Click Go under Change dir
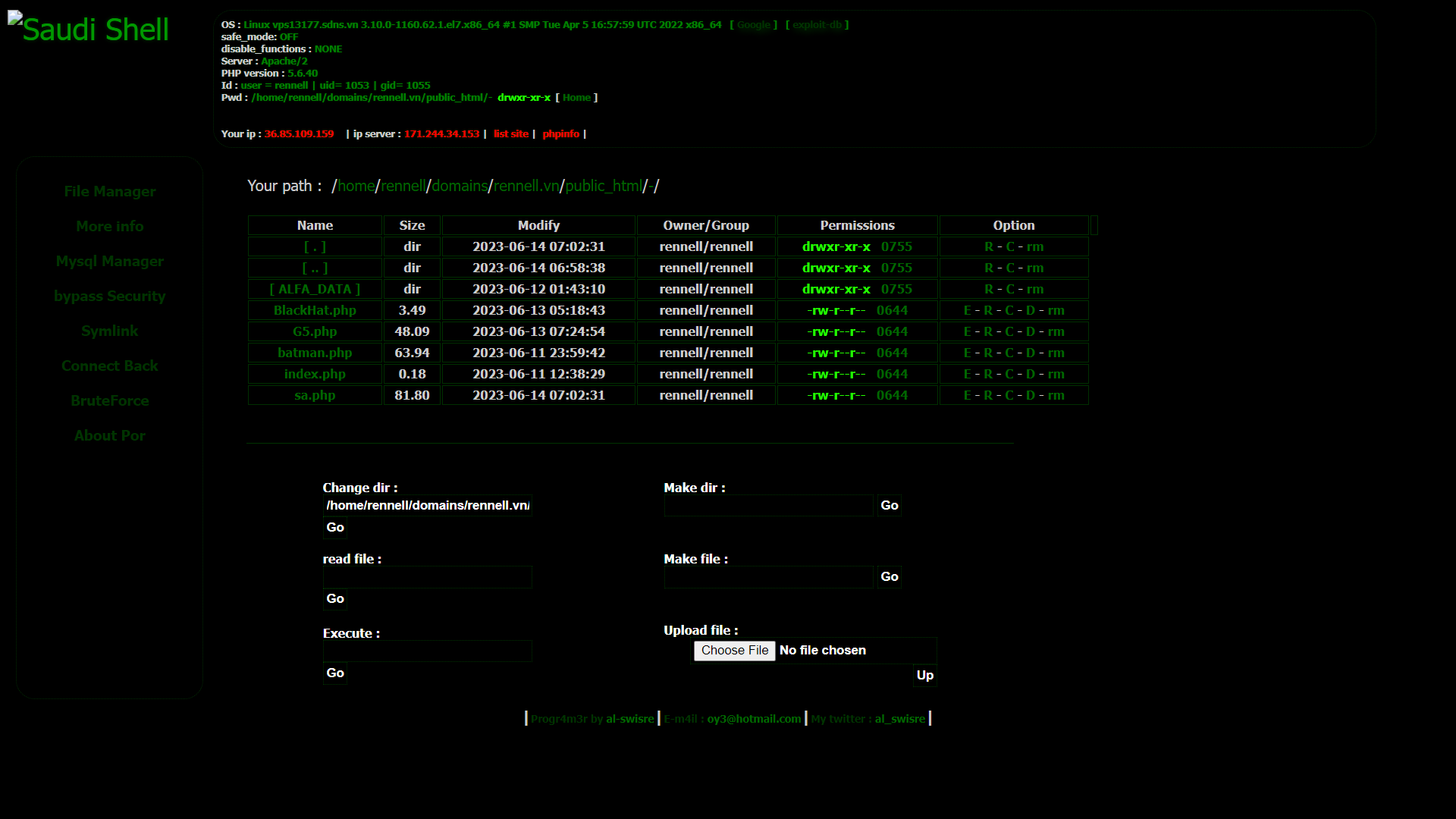This screenshot has width=1456, height=819. 335,528
